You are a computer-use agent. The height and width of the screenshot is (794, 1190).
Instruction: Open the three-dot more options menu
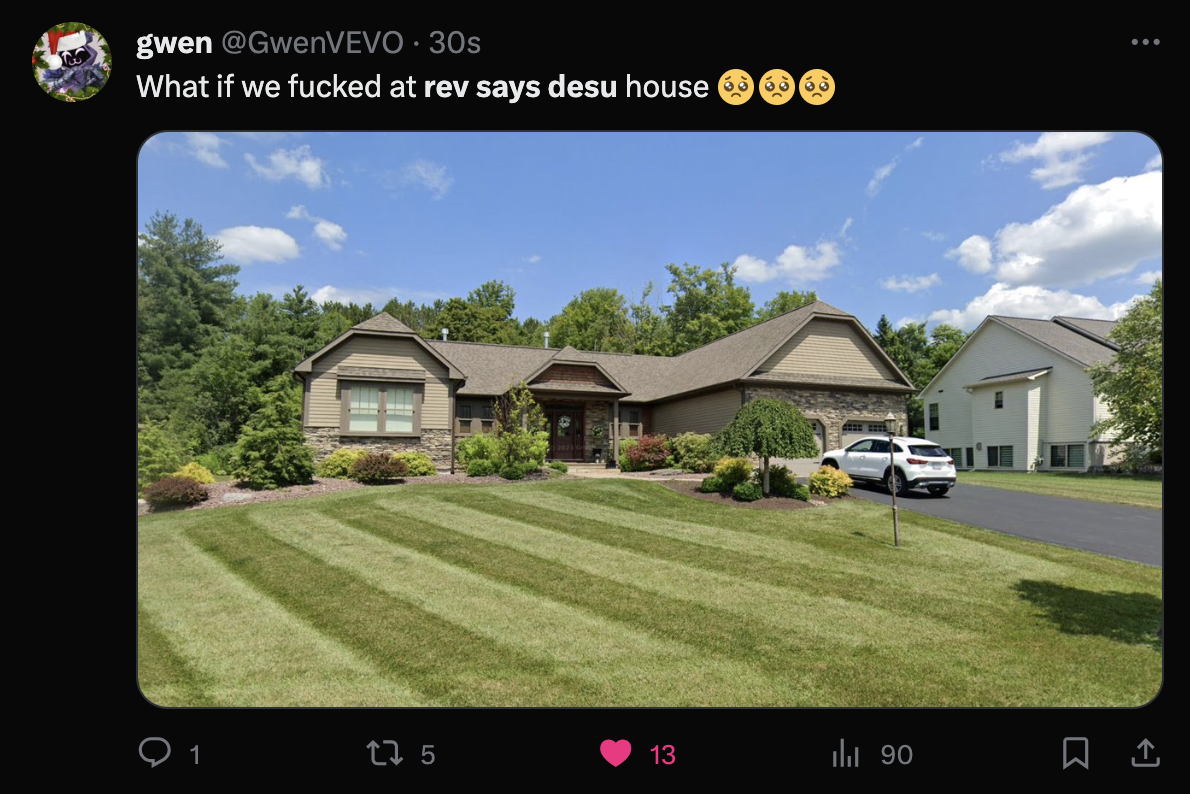pos(1145,42)
